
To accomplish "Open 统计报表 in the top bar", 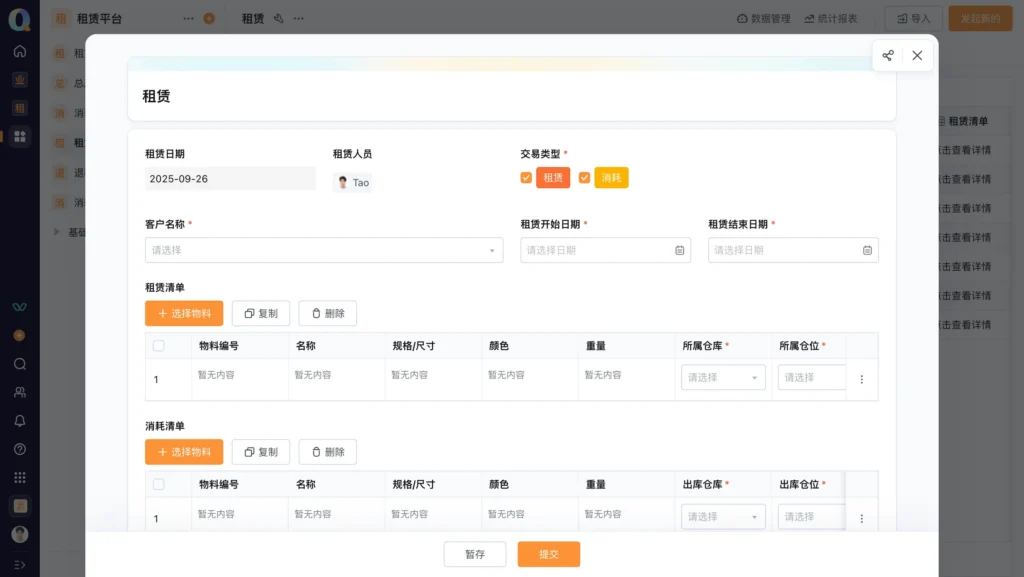I will pos(831,18).
